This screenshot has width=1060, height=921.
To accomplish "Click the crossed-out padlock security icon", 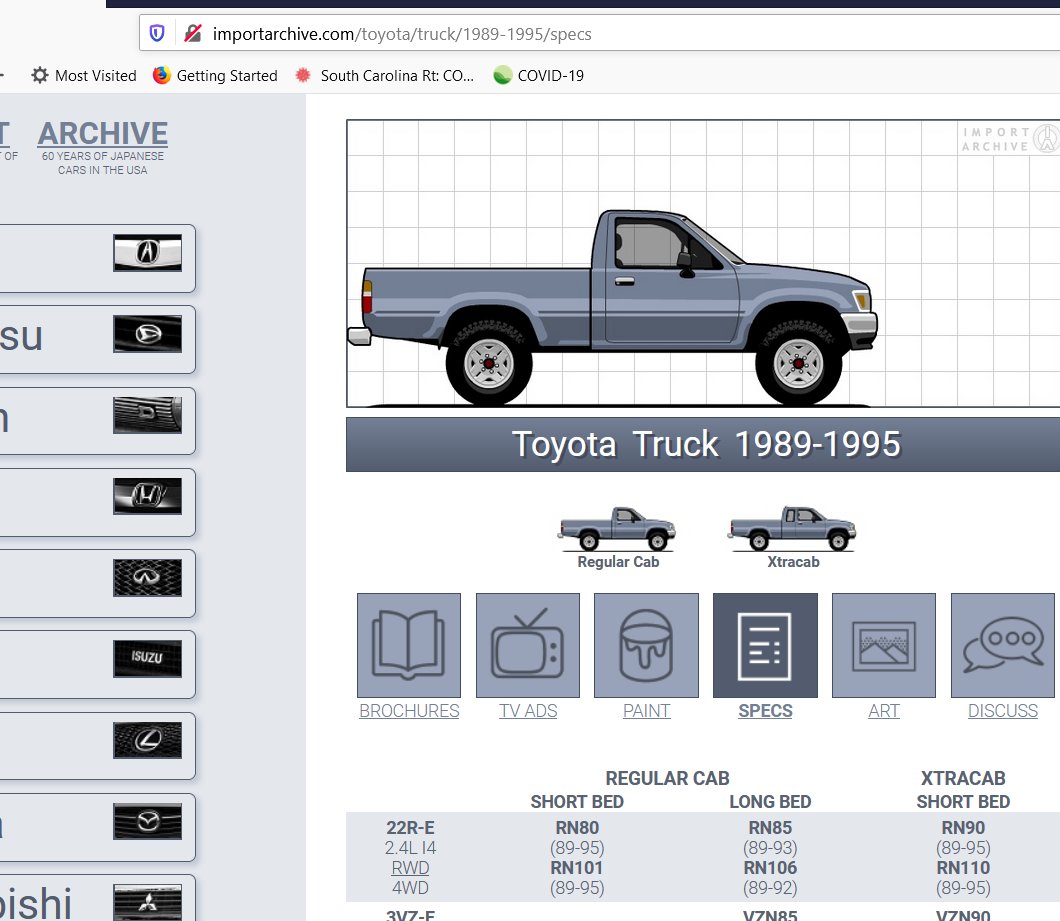I will 193,33.
